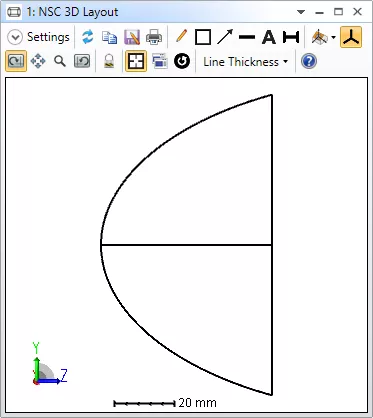Choose the rectangle drawing tool

pos(203,37)
